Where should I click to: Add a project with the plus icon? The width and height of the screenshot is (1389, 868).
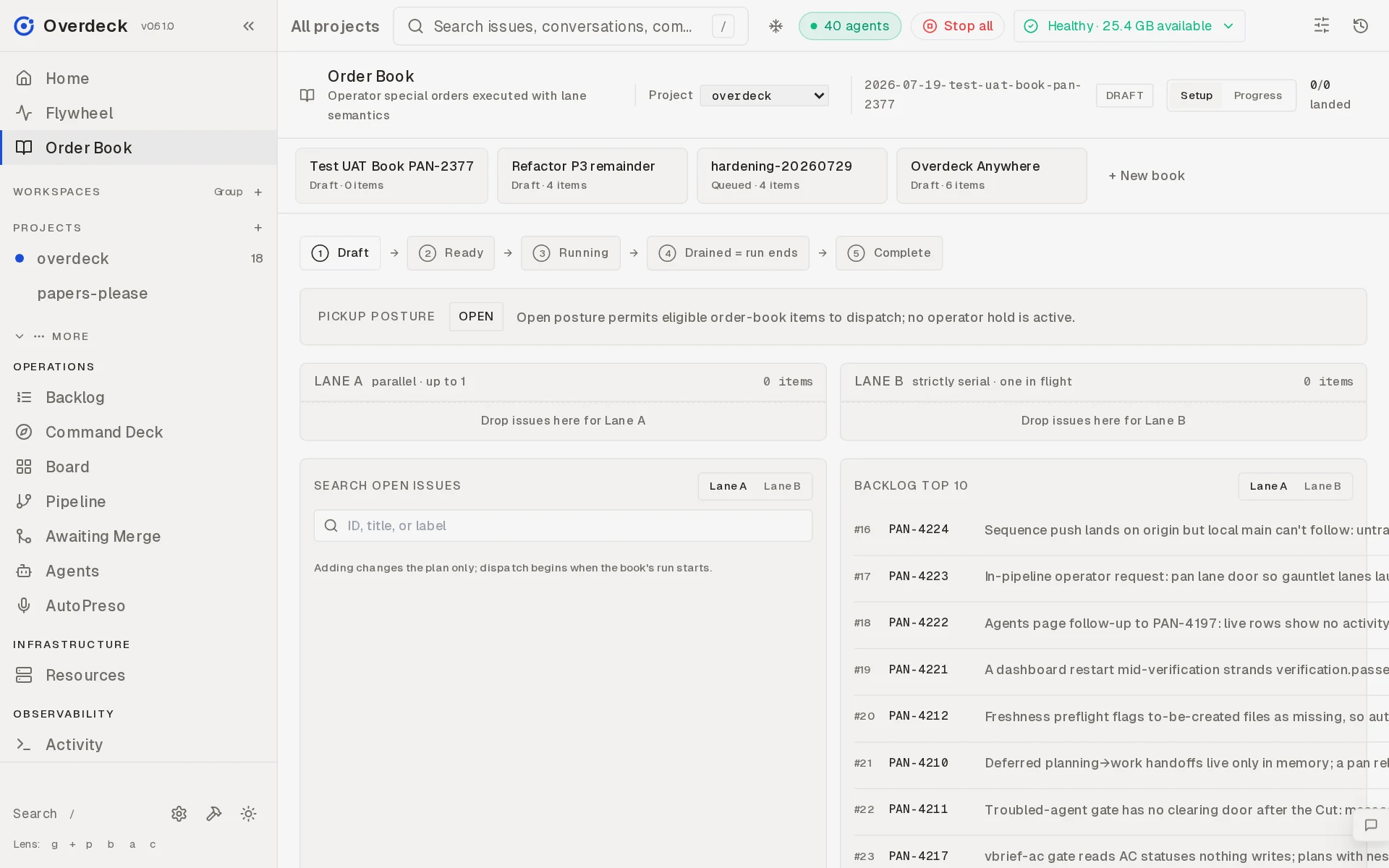pos(258,228)
